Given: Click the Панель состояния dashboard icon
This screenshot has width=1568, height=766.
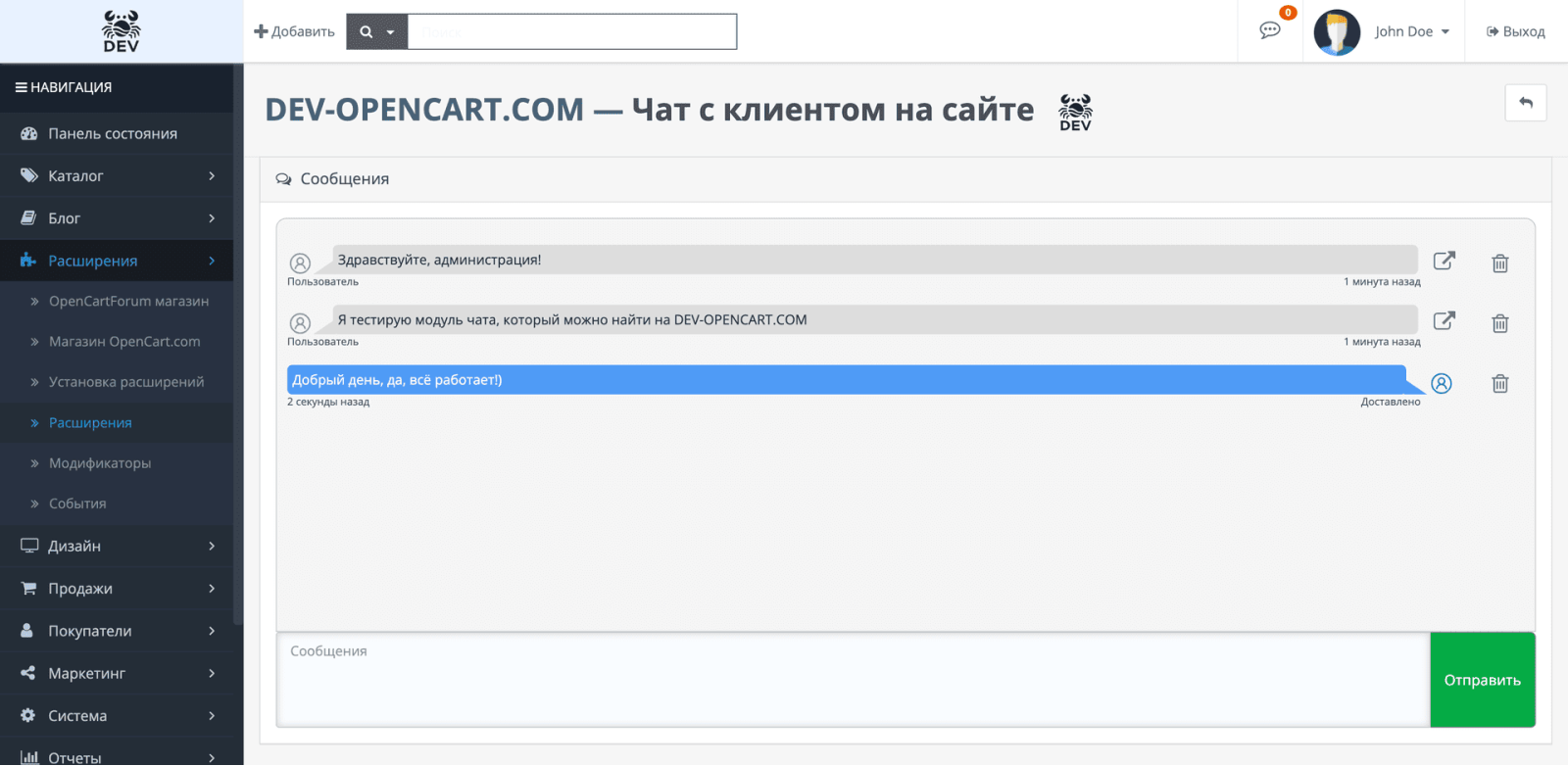Looking at the screenshot, I should coord(29,133).
